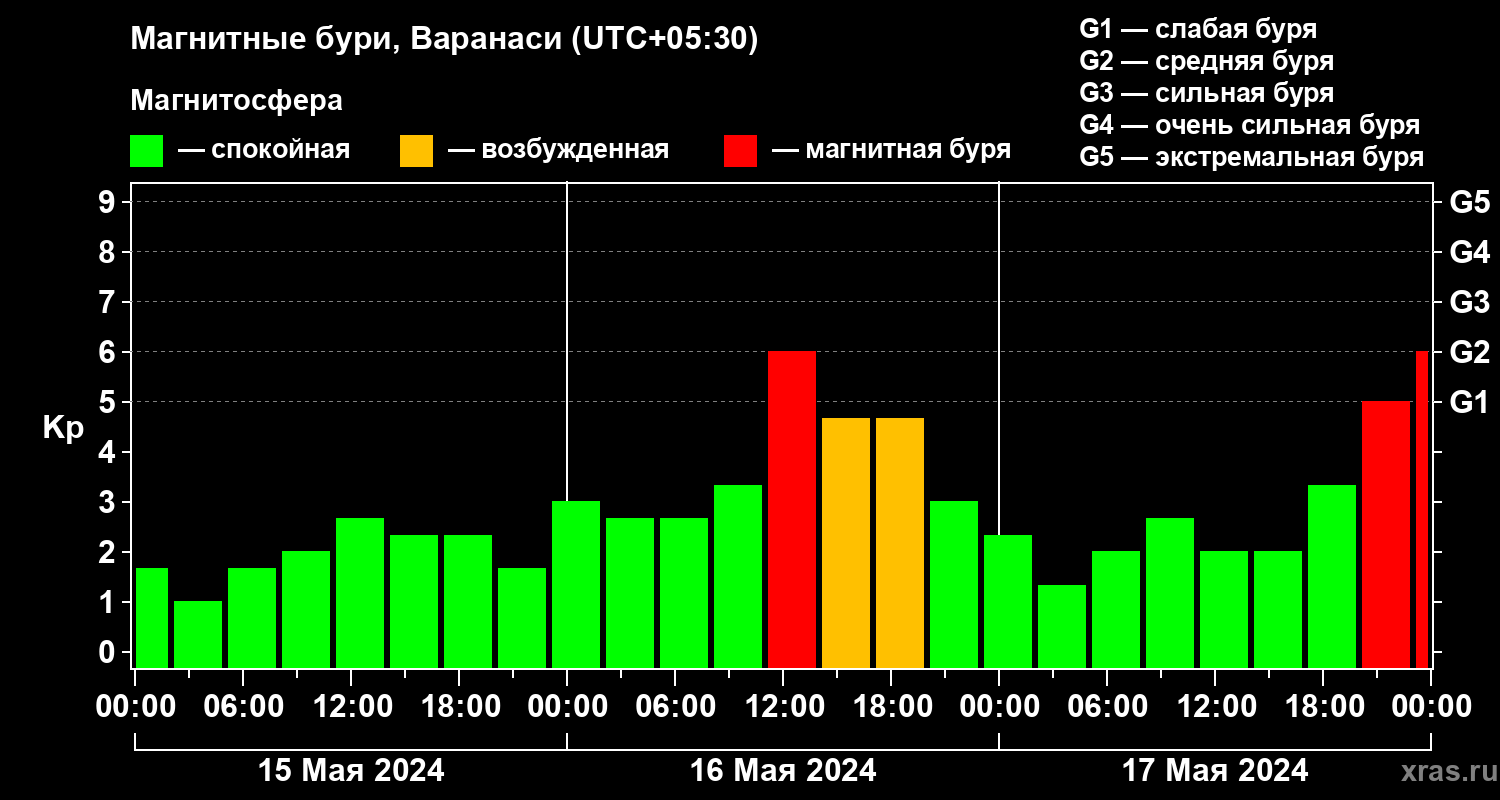Click 'G4 — очень сильная буря' legend line
This screenshot has height=800, width=1500.
pos(1249,125)
